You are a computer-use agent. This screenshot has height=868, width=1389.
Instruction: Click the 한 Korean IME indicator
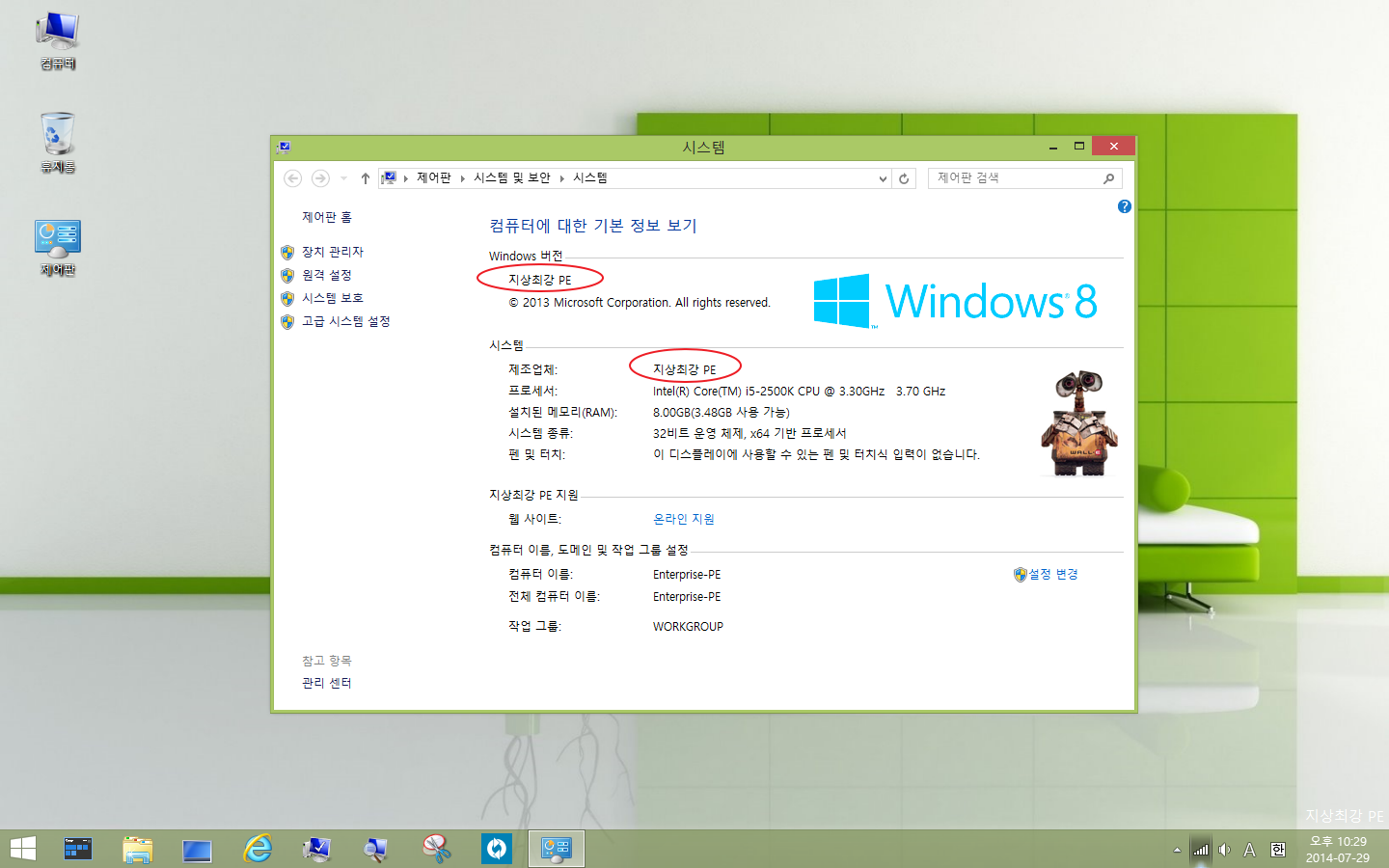(x=1278, y=850)
